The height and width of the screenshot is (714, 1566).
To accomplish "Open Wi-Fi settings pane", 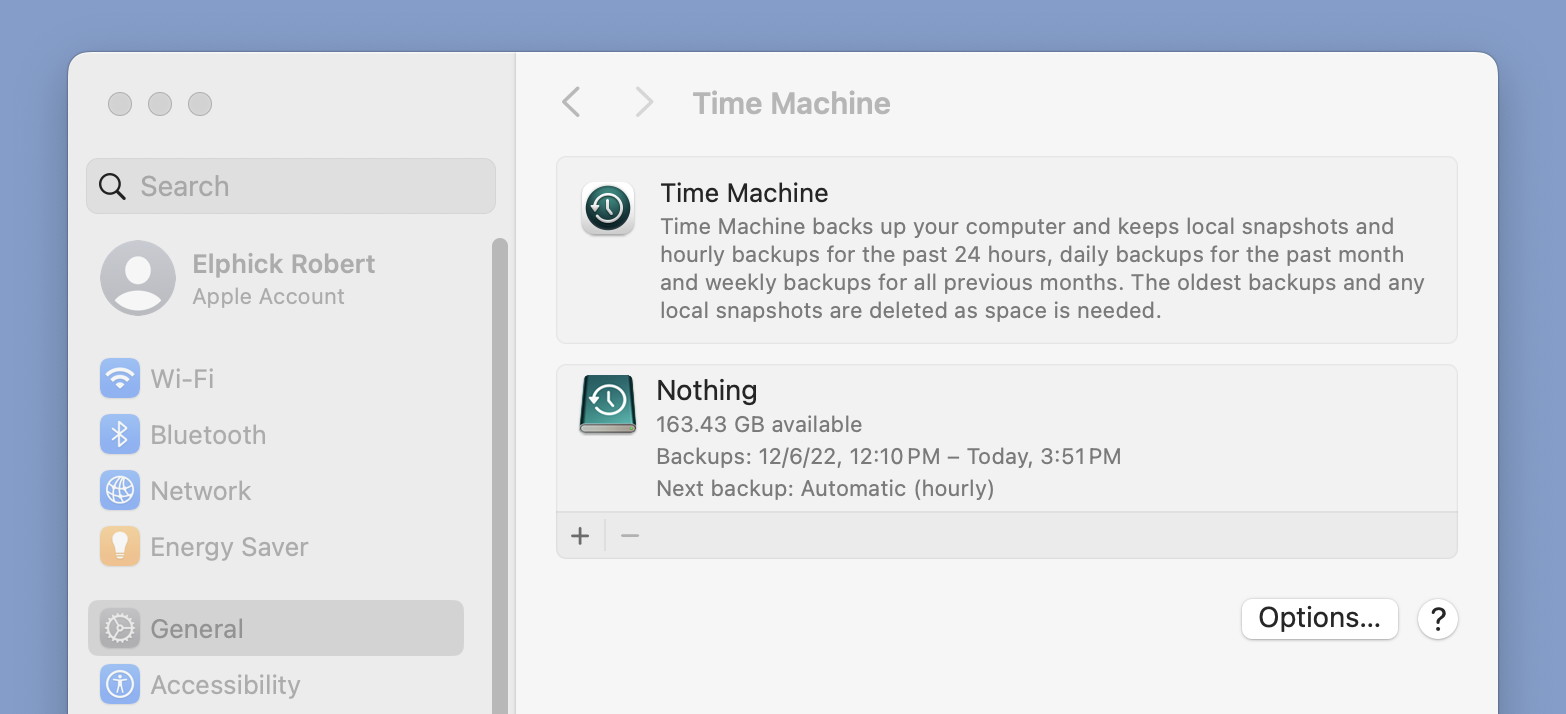I will tap(276, 379).
